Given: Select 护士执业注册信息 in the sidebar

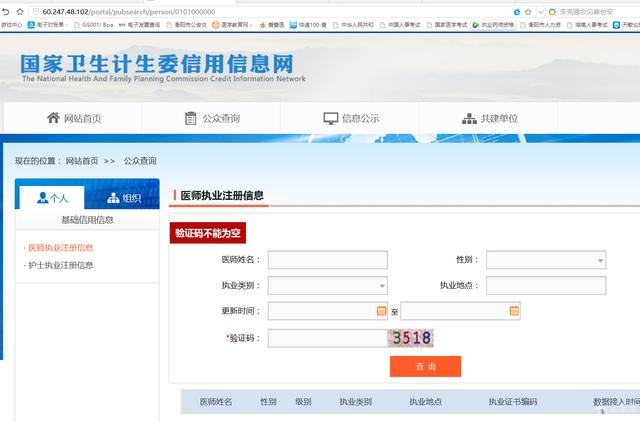Looking at the screenshot, I should point(61,265).
